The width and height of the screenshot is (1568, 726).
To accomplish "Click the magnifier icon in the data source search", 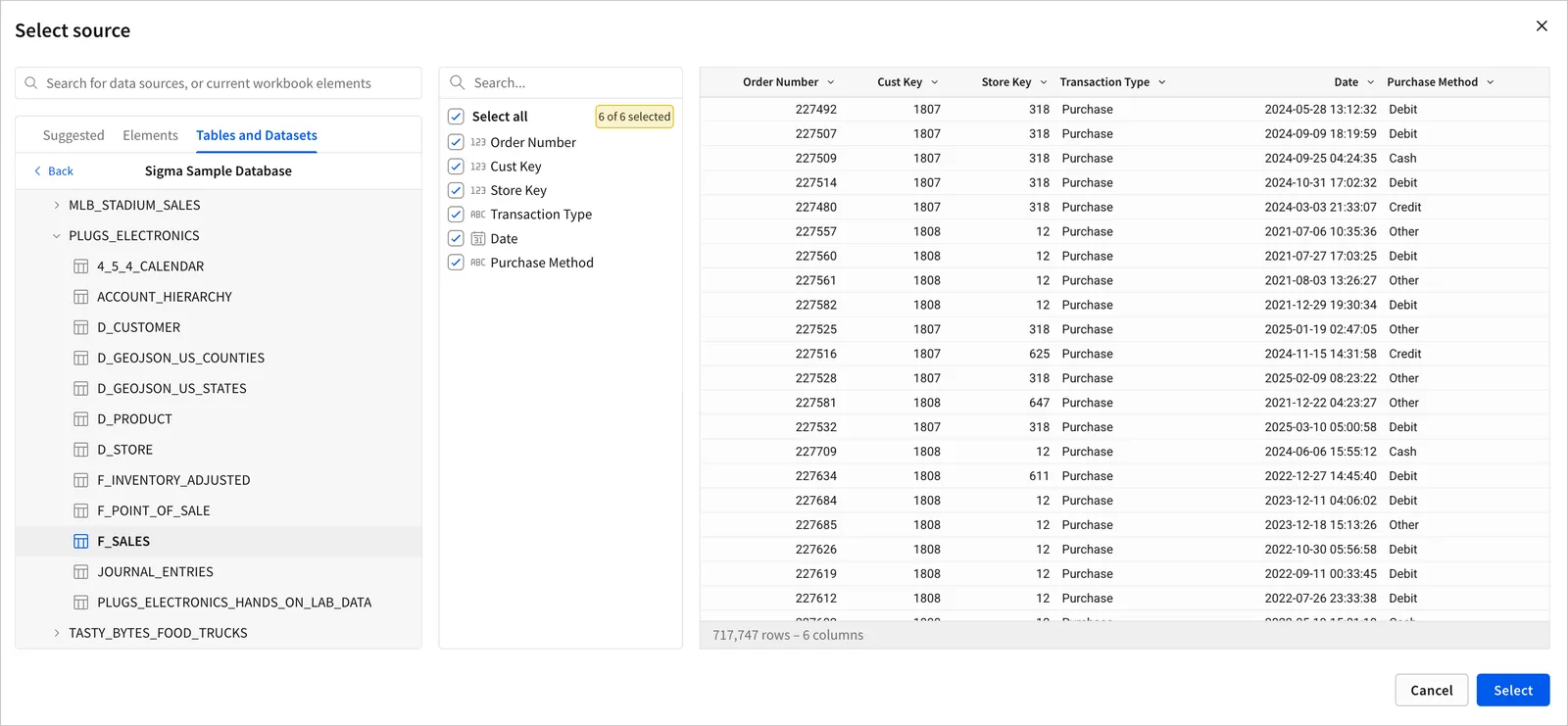I will pyautogui.click(x=31, y=83).
